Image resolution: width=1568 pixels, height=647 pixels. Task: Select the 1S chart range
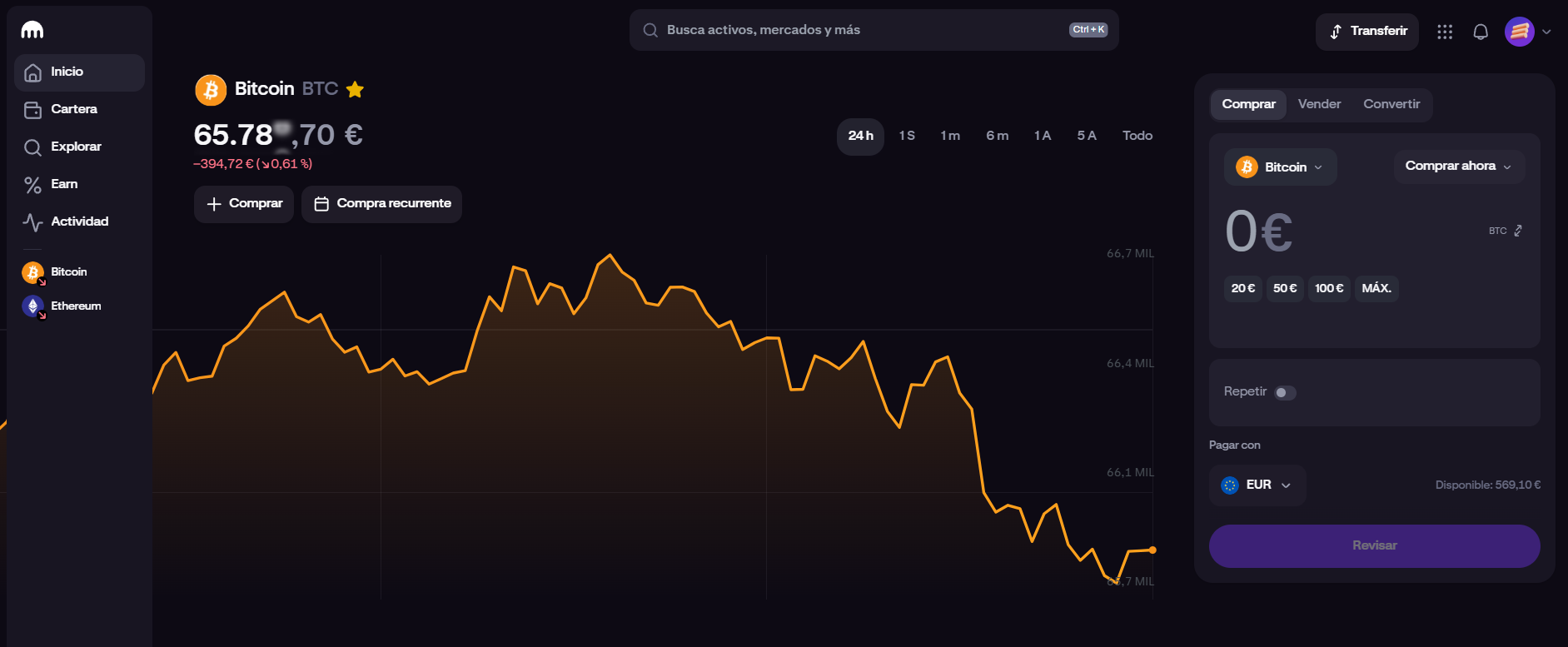[x=907, y=136]
